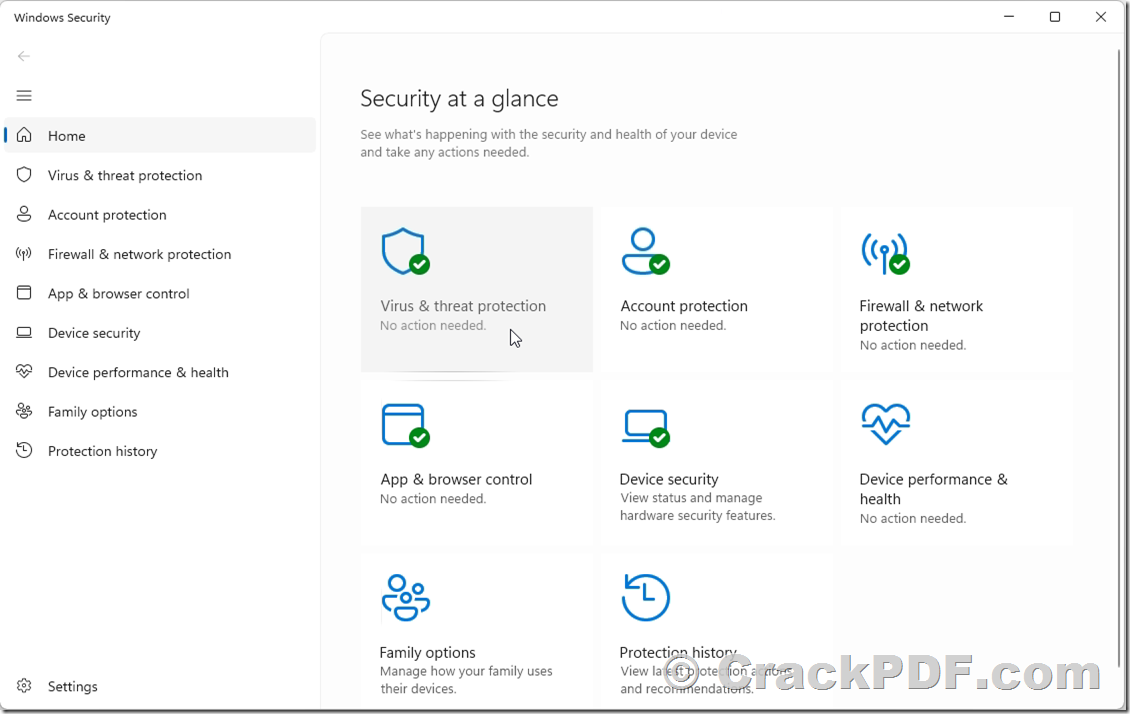
Task: Click 'No action needed.' under Account protection tile
Action: [x=672, y=326]
